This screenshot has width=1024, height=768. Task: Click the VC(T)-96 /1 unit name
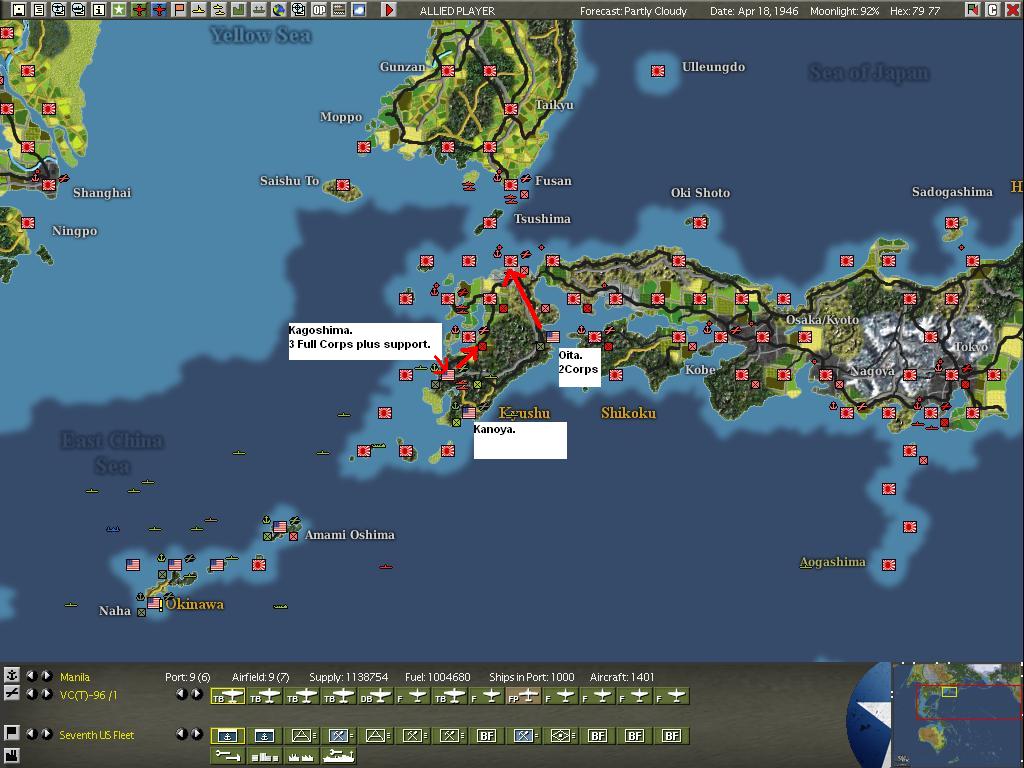pos(88,696)
